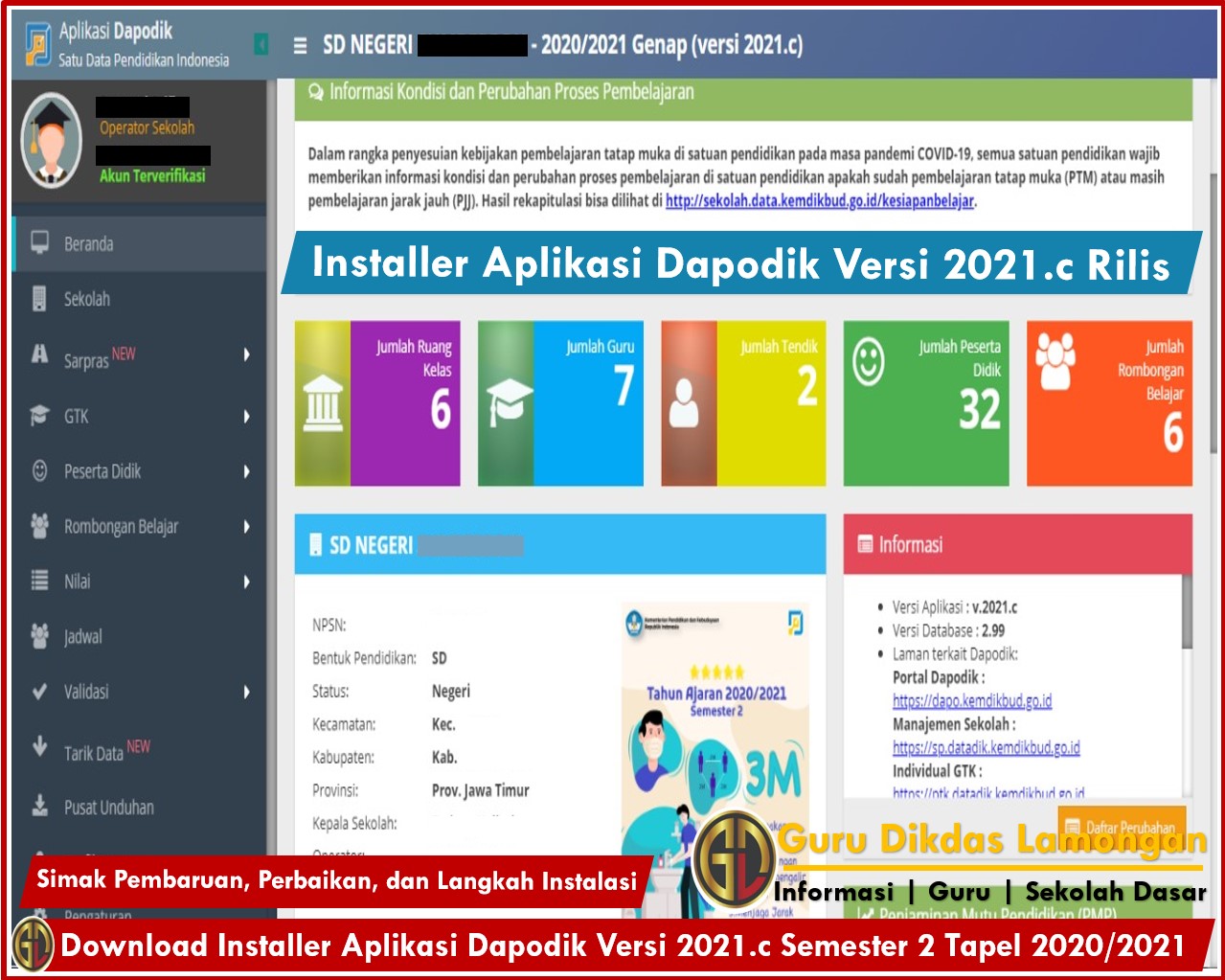The height and width of the screenshot is (980, 1225).
Task: Open the Validasi menu item
Action: (140, 692)
